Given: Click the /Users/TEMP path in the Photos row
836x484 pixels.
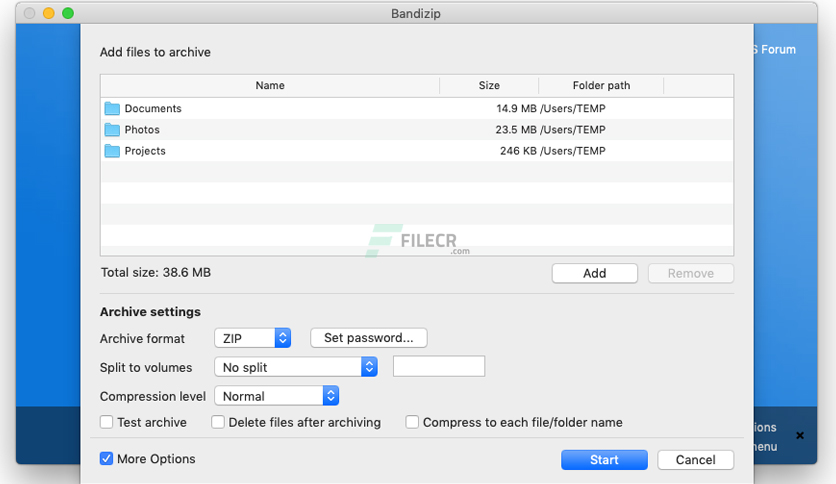Looking at the screenshot, I should pyautogui.click(x=573, y=130).
